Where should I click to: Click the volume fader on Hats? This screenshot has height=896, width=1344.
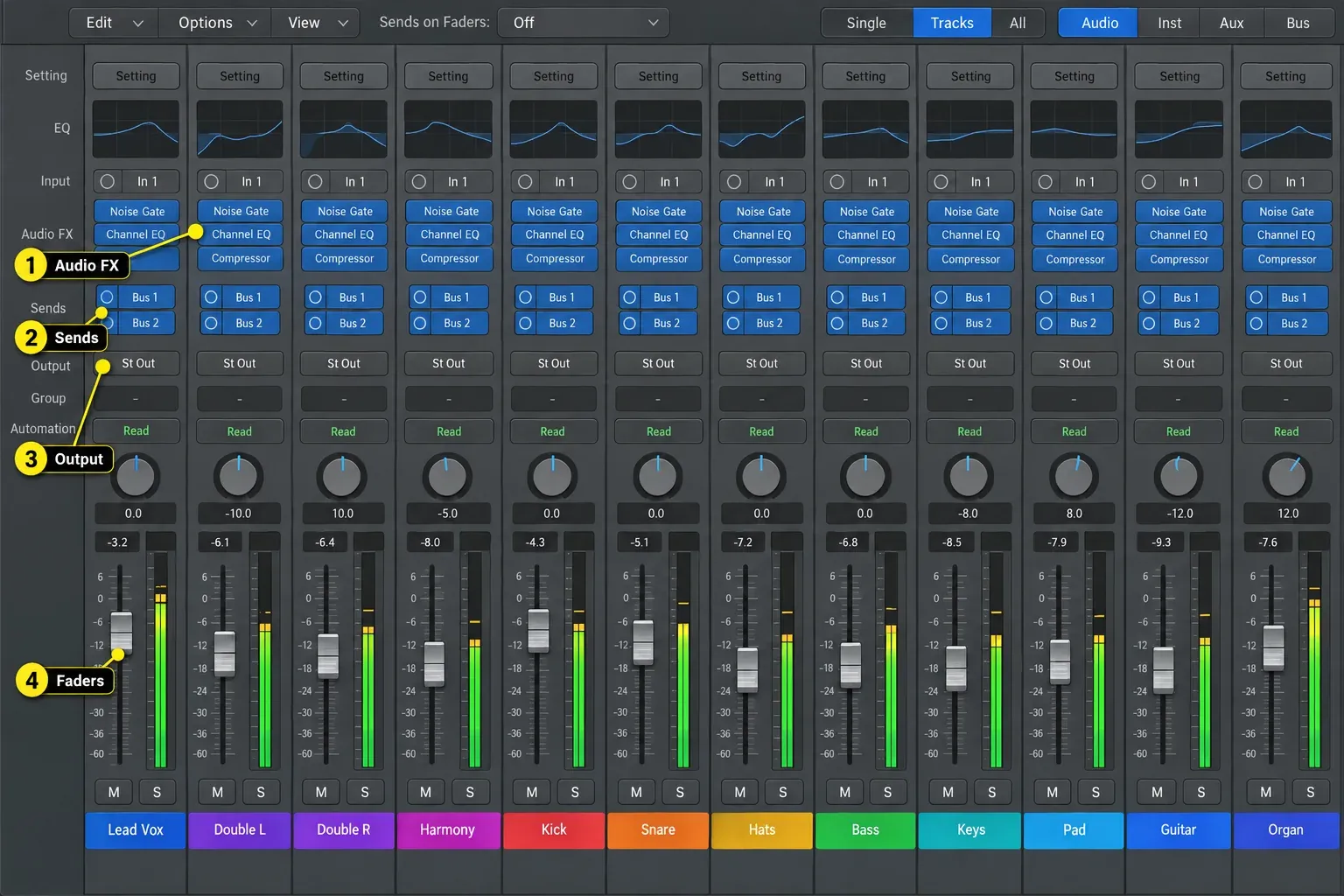(x=747, y=669)
